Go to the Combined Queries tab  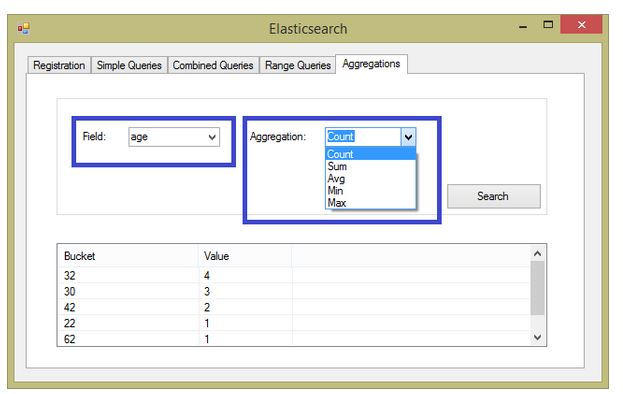213,66
